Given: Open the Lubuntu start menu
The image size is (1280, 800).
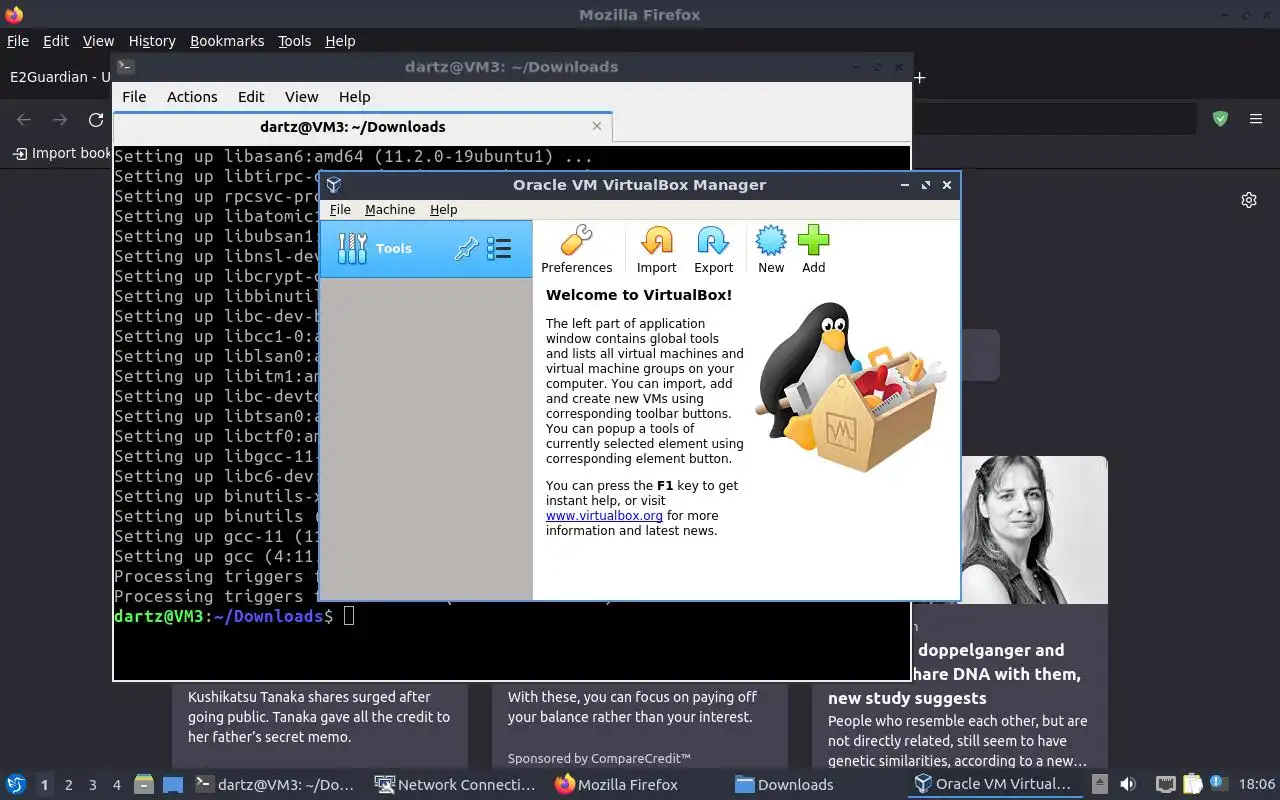Looking at the screenshot, I should pos(16,785).
